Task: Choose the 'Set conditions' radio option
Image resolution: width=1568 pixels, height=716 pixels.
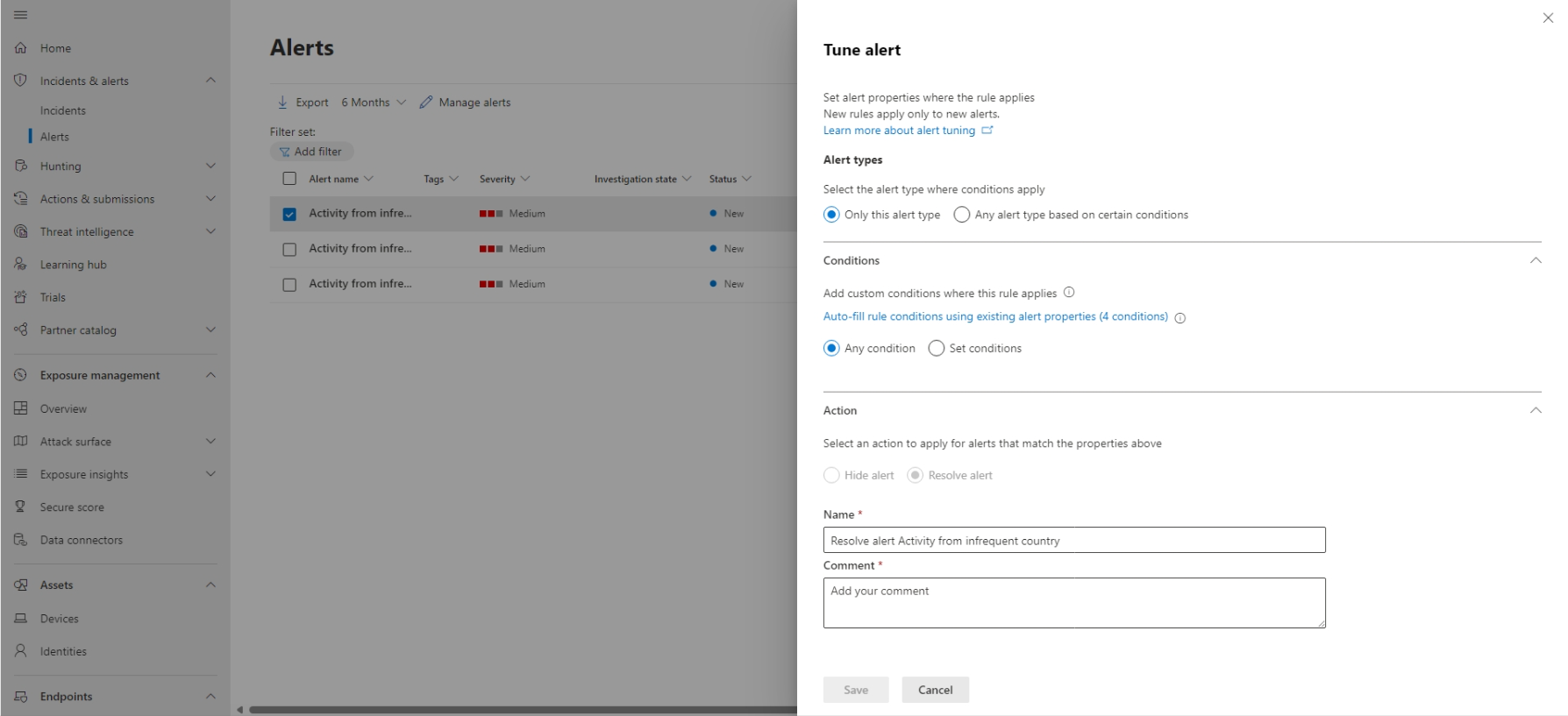Action: [x=937, y=349]
